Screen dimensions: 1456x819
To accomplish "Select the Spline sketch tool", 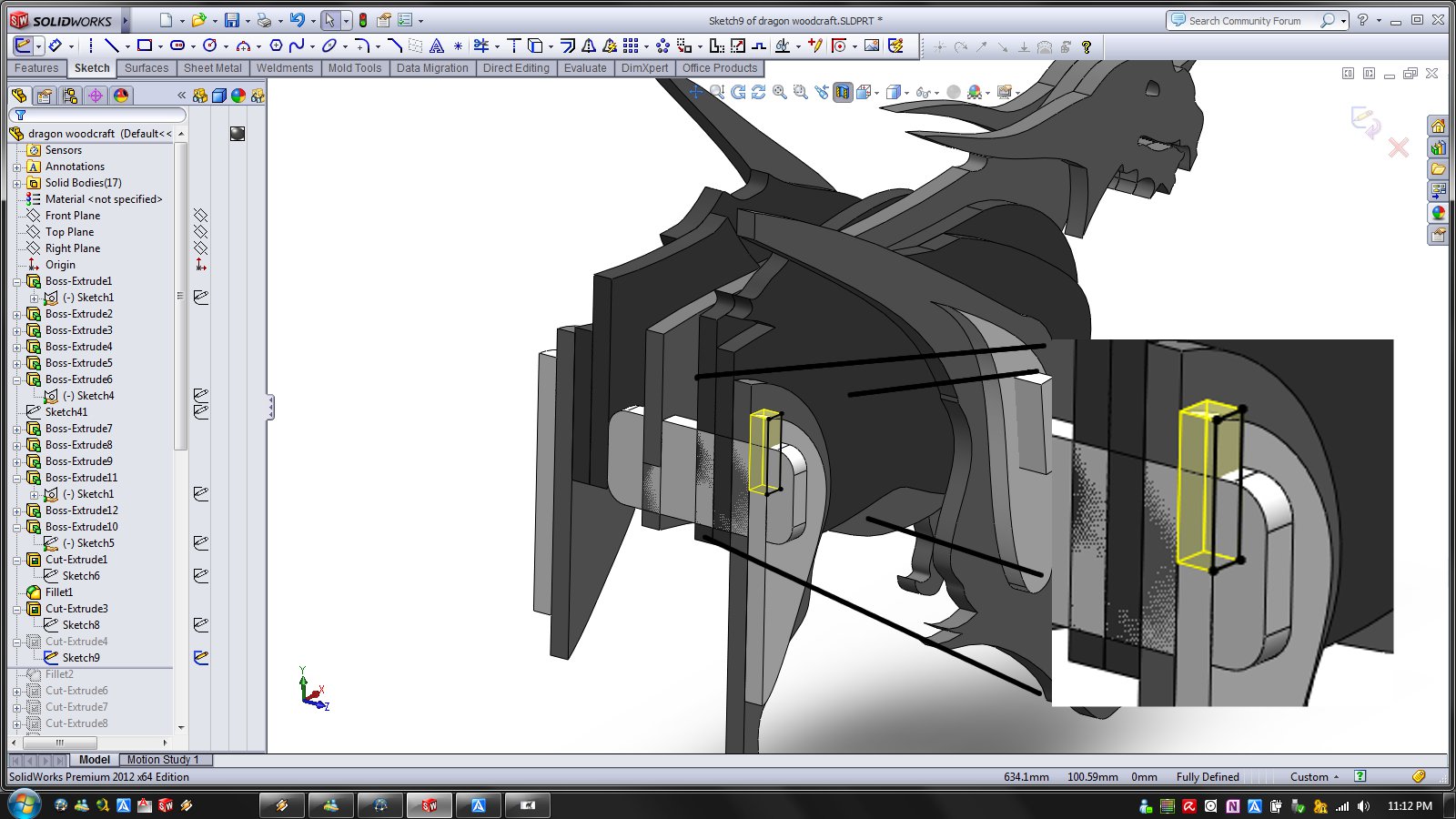I will [297, 45].
